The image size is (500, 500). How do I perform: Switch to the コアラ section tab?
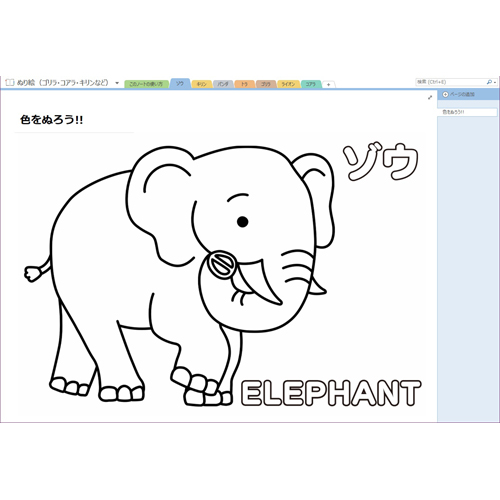tap(311, 84)
